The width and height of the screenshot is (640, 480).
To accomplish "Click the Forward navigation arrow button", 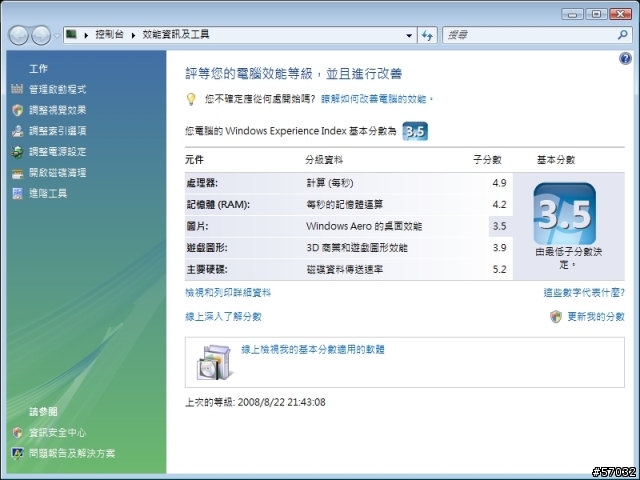I will (x=41, y=35).
